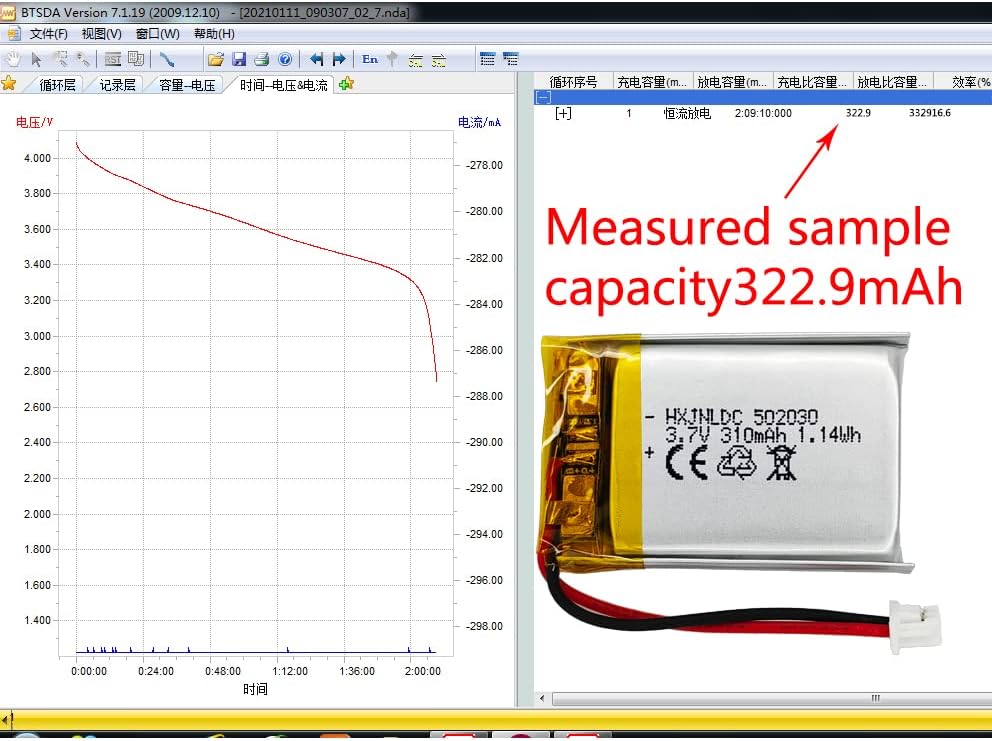Click the 效率 column header

pyautogui.click(x=963, y=82)
